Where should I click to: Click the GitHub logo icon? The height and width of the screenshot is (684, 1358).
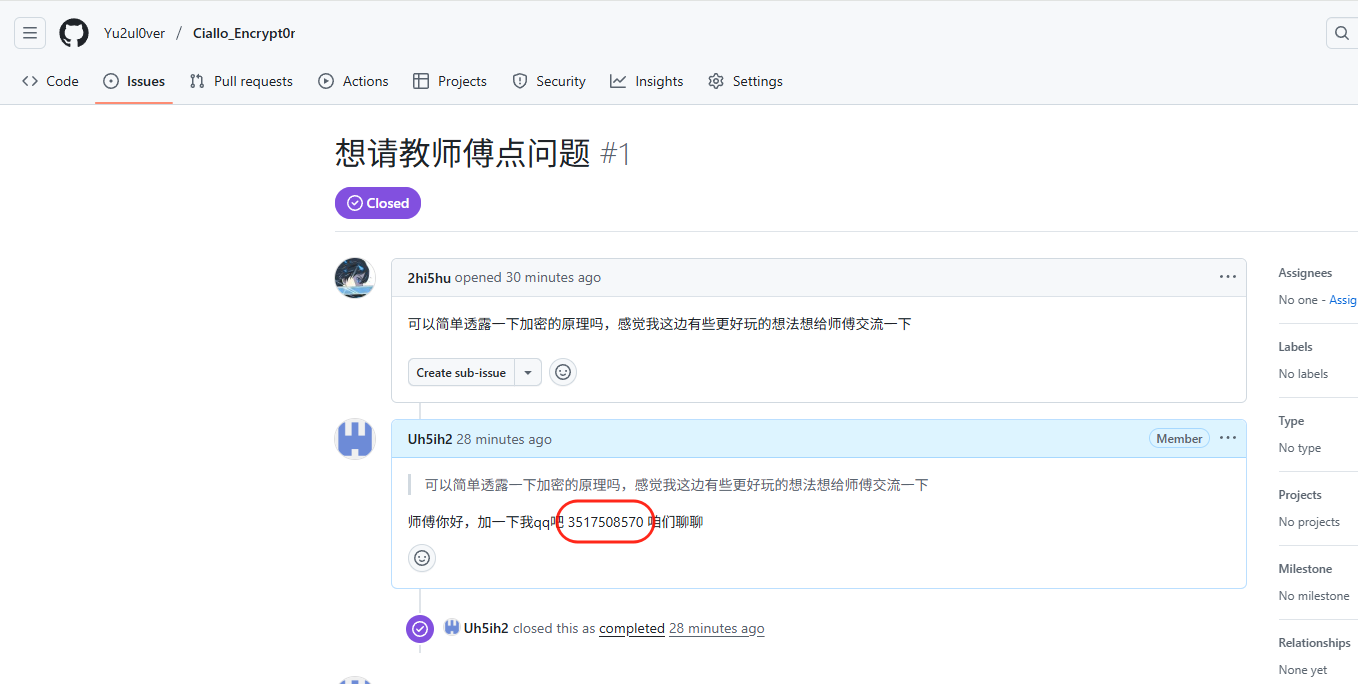coord(74,33)
